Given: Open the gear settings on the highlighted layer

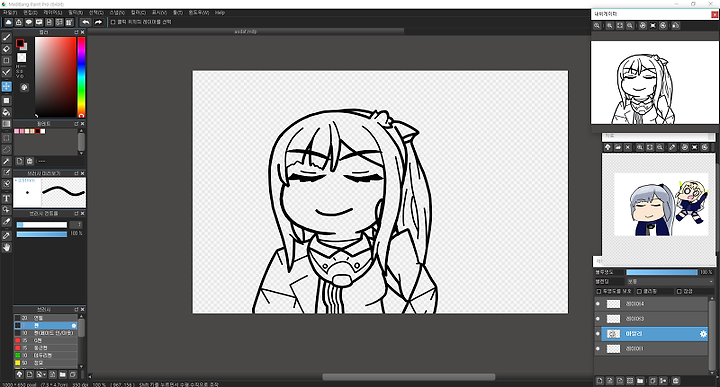Looking at the screenshot, I should [x=703, y=334].
